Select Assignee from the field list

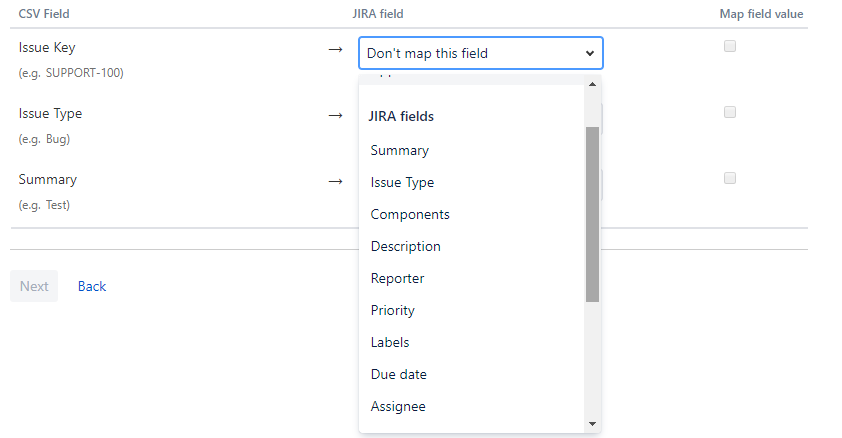coord(398,406)
